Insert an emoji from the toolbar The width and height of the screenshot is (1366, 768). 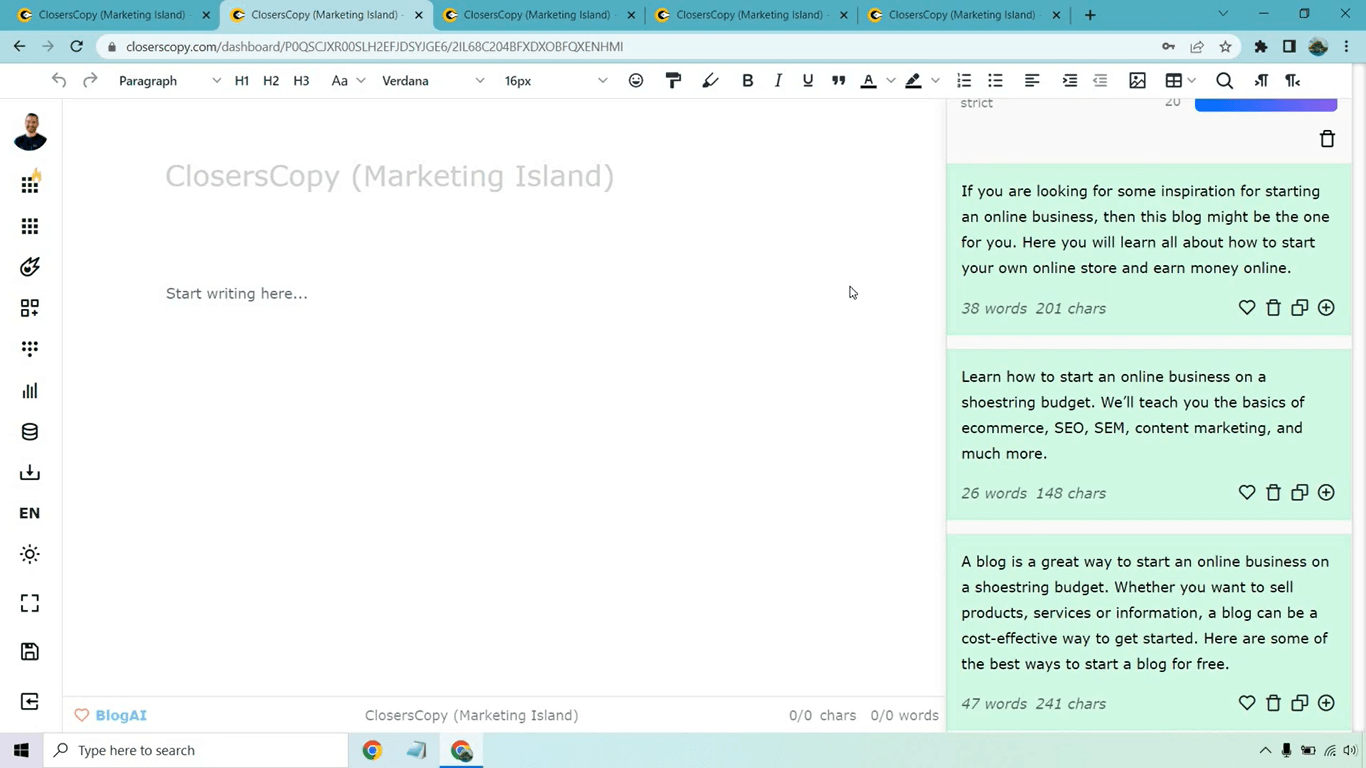tap(636, 81)
